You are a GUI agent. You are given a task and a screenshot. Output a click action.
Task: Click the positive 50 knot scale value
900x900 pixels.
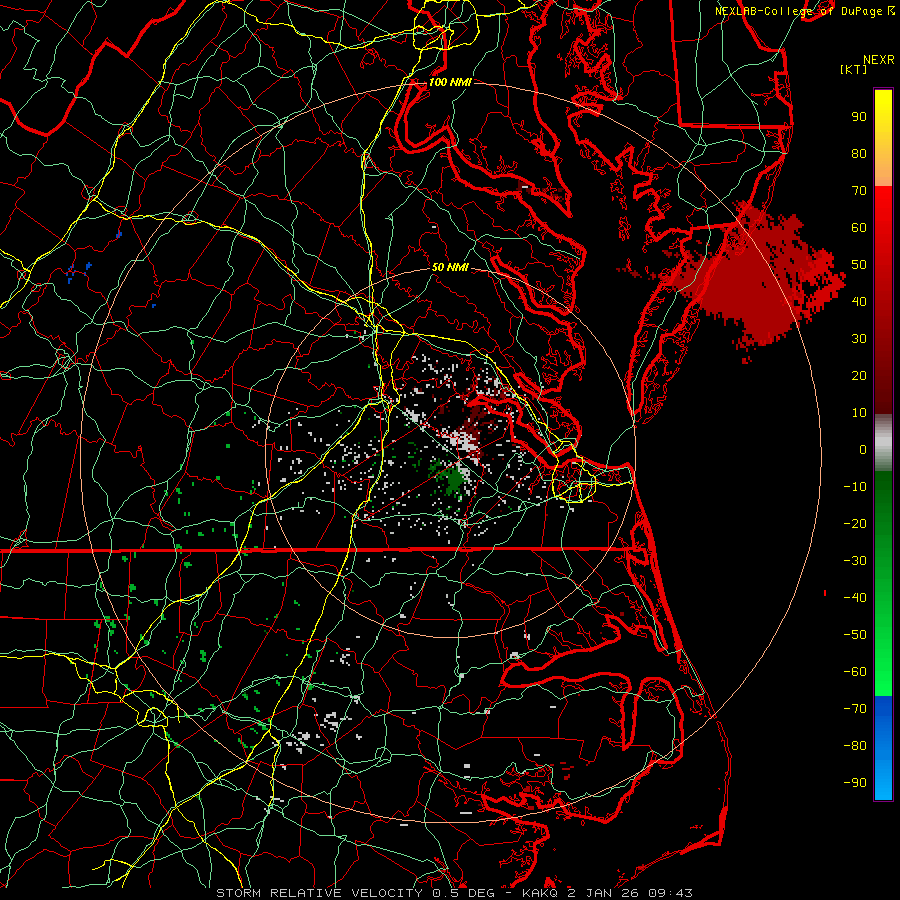pyautogui.click(x=859, y=265)
